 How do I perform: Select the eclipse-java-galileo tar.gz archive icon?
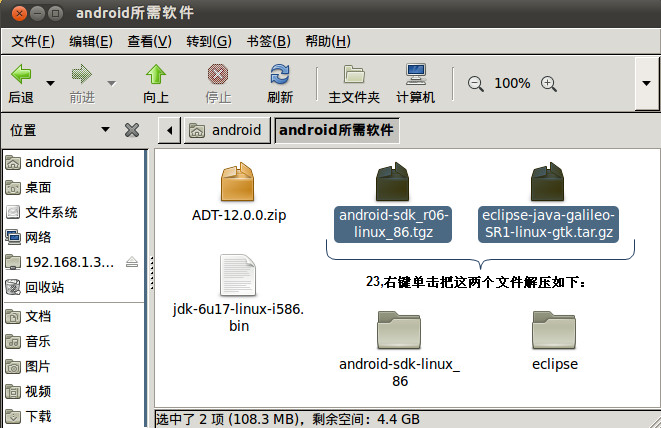[x=548, y=181]
